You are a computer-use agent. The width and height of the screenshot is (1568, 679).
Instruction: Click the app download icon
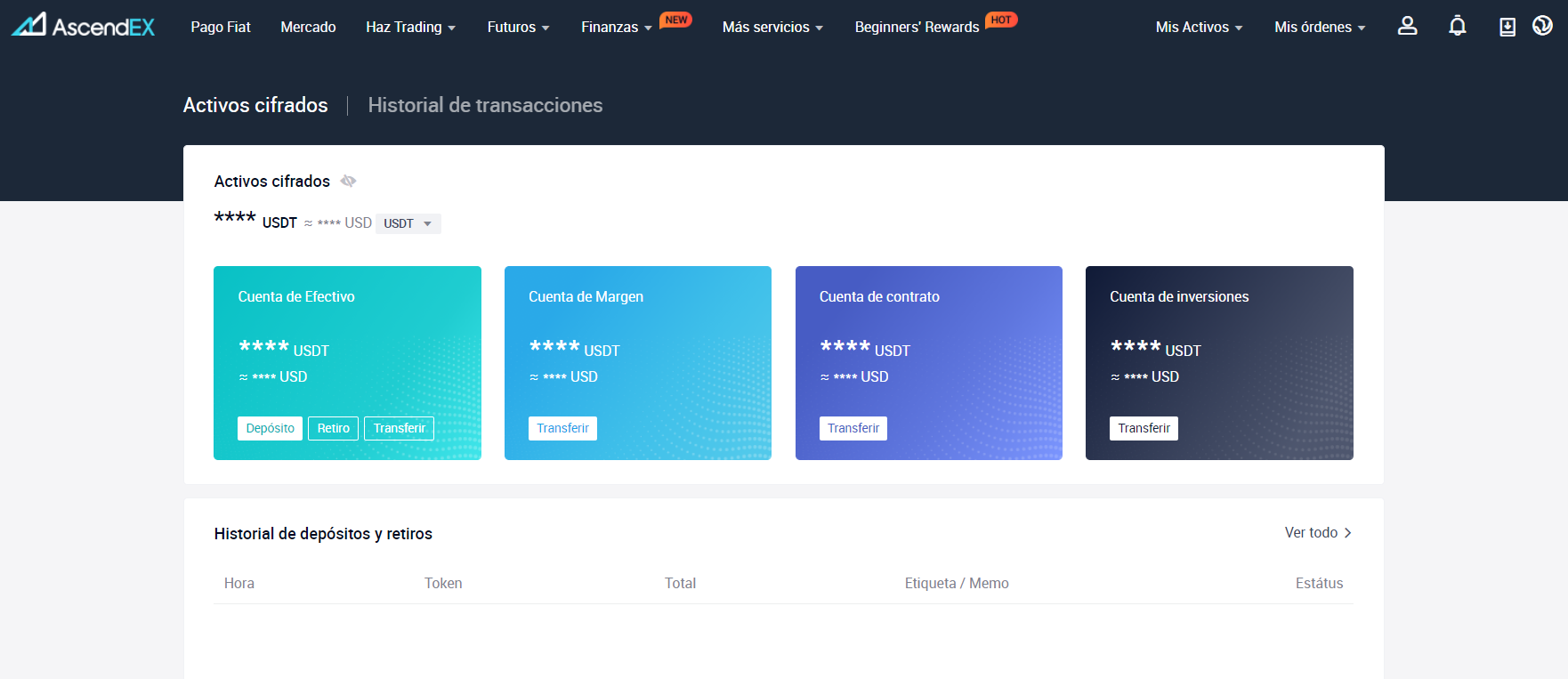click(x=1507, y=27)
